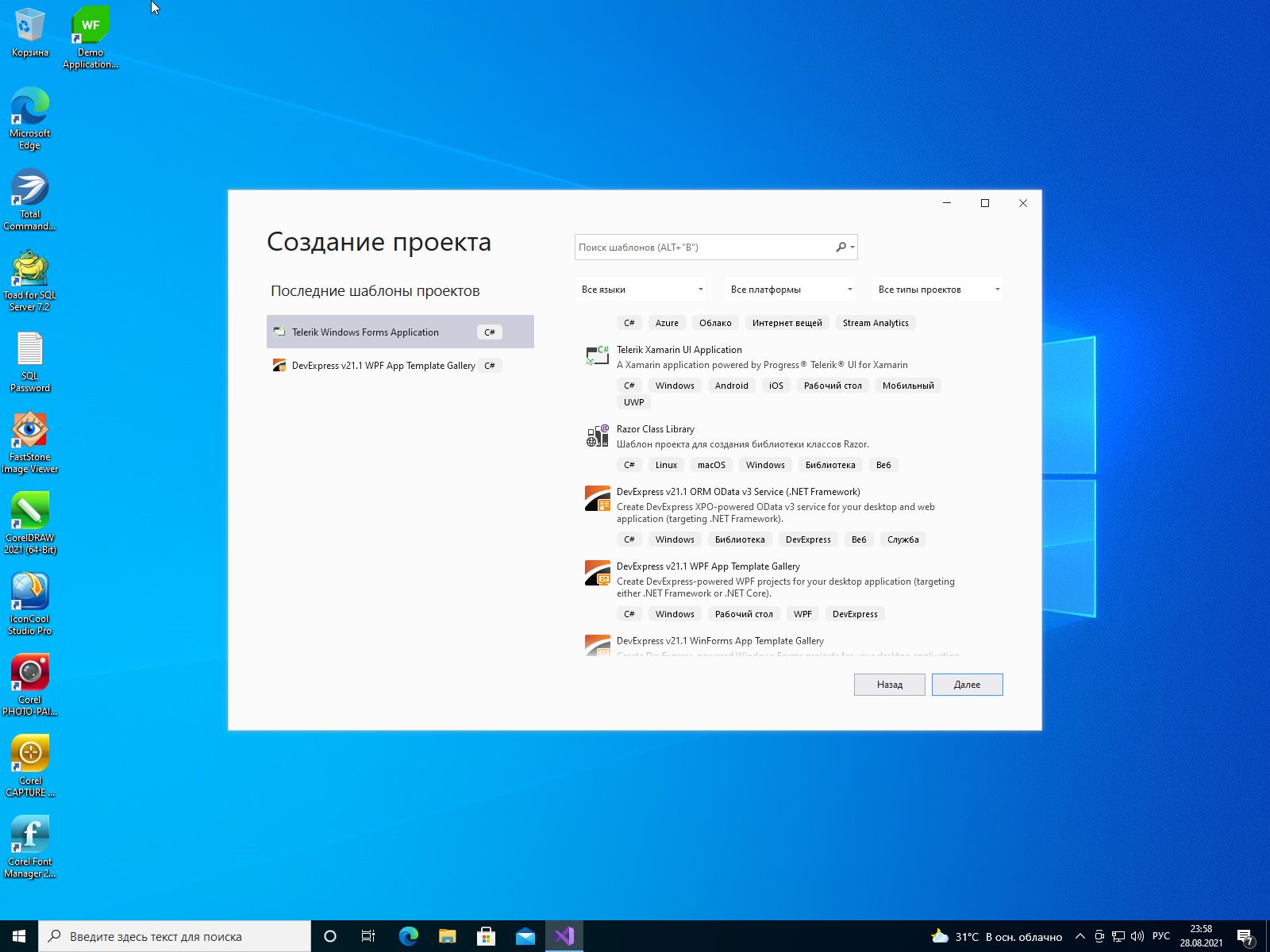Open Task View on the taskbar
The image size is (1270, 952).
[x=368, y=936]
